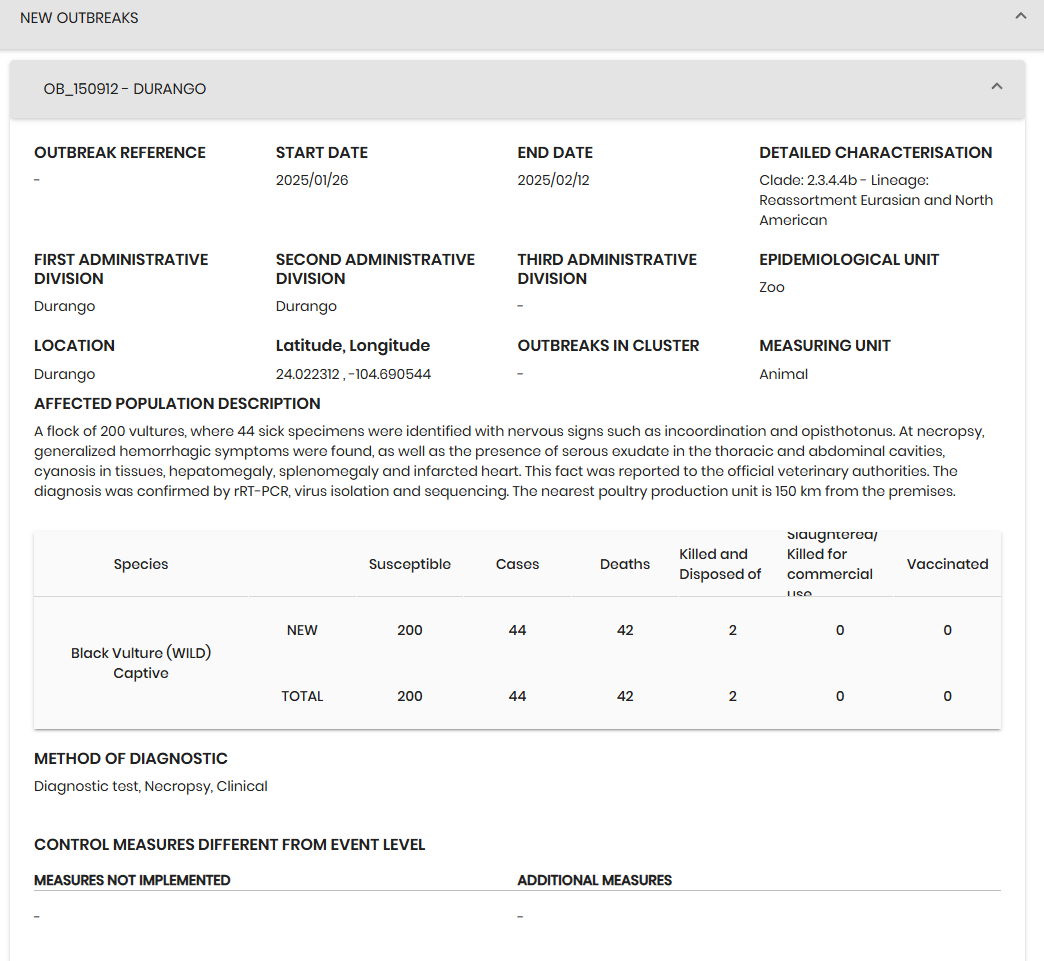This screenshot has width=1044, height=961.
Task: Select the start date 2025/01/26
Action: pos(312,180)
